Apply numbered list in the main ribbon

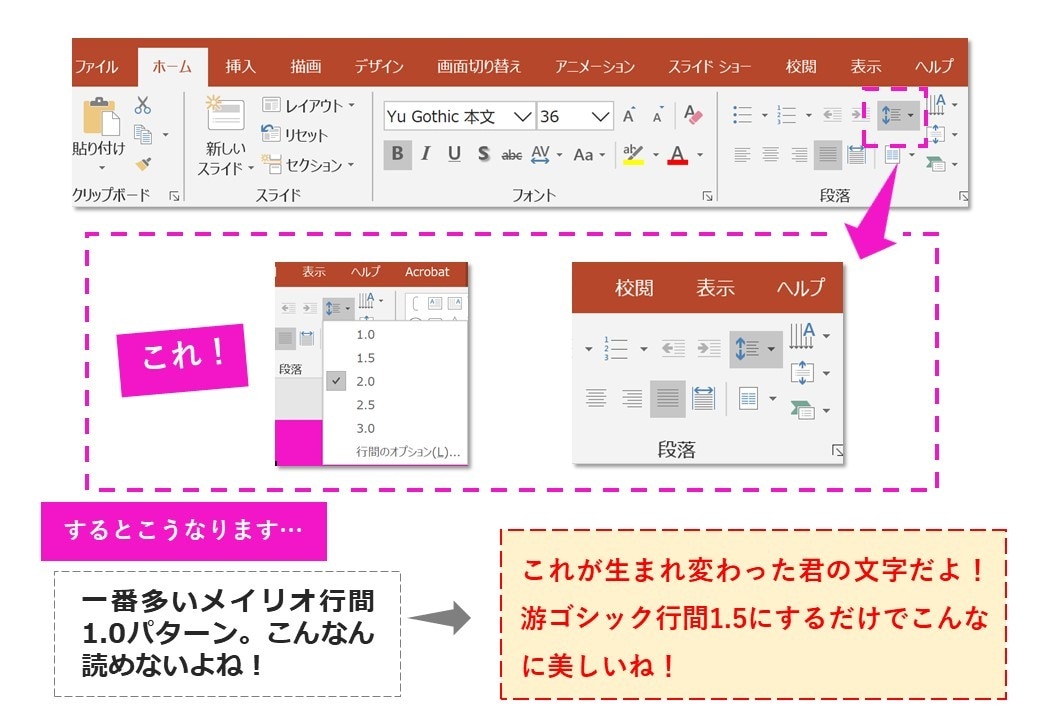pos(787,115)
